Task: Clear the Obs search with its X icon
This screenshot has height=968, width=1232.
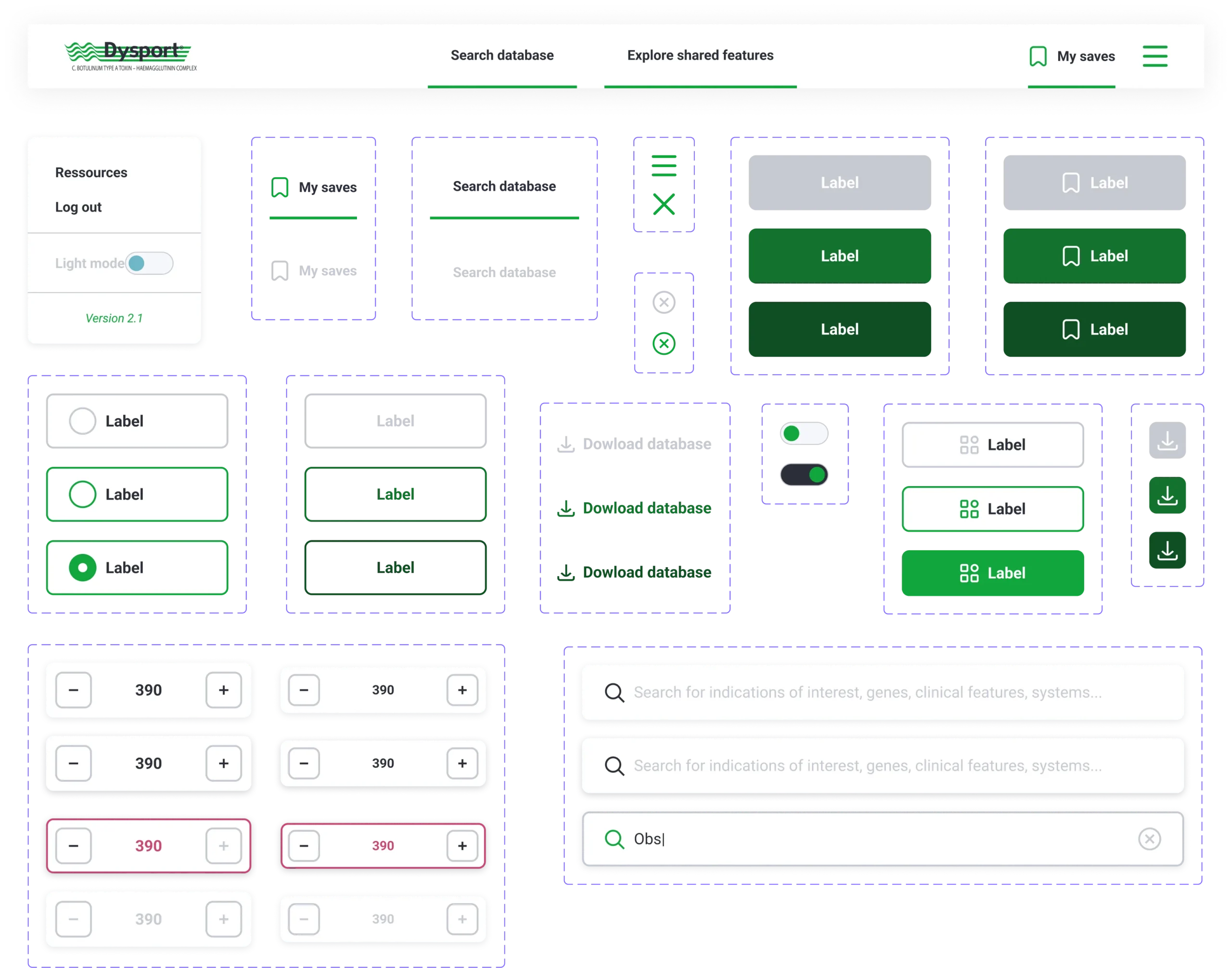Action: (1149, 839)
